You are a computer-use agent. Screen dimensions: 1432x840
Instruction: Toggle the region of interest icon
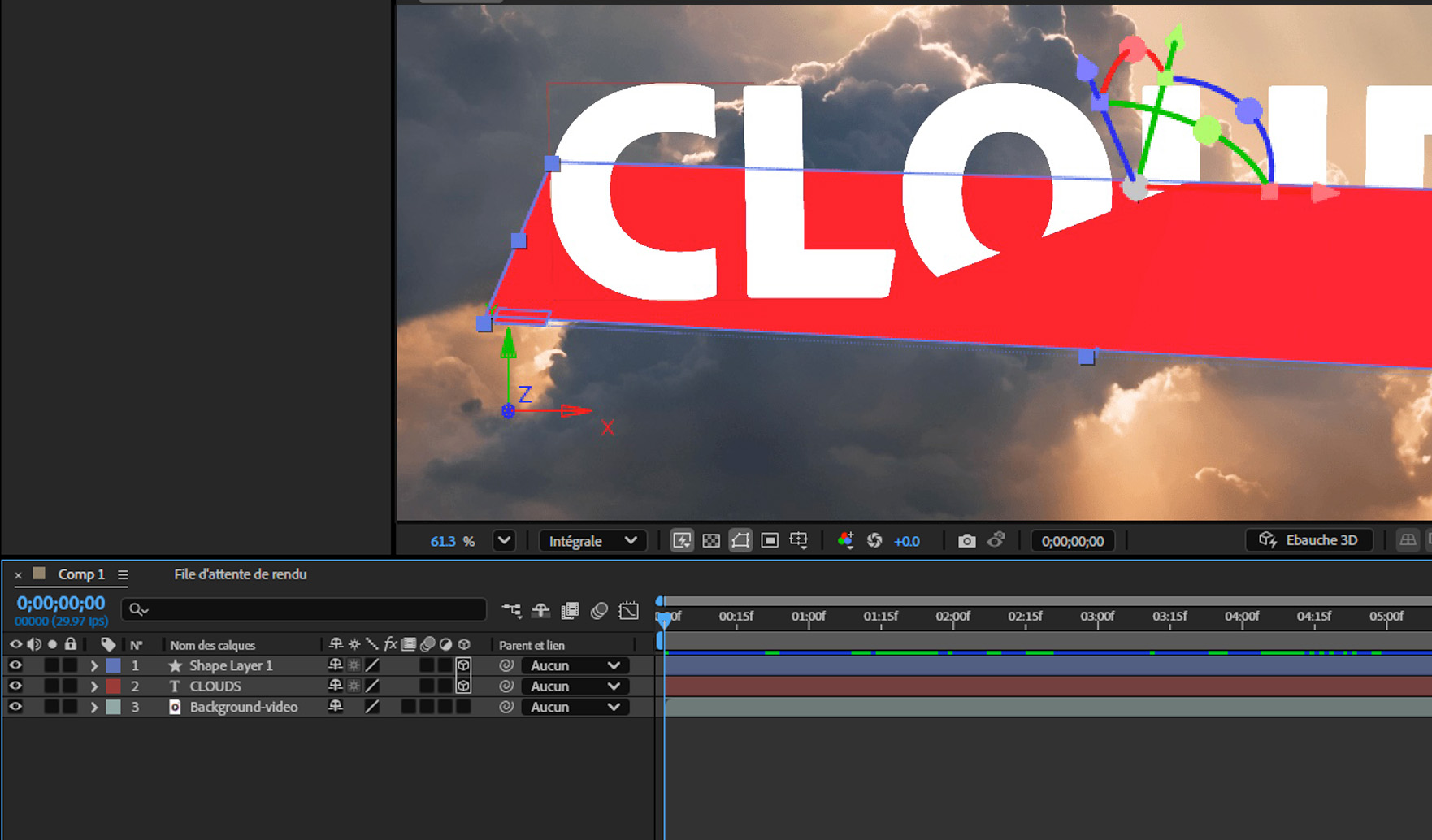point(770,541)
